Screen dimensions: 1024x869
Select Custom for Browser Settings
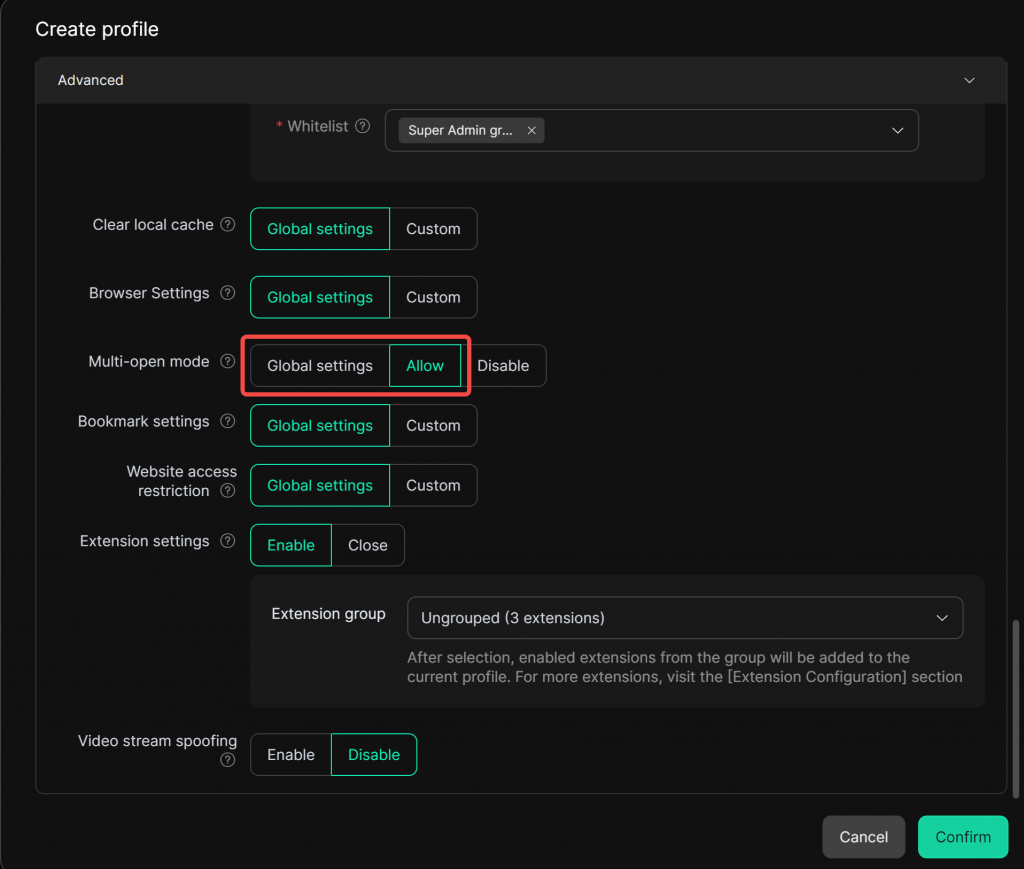[433, 298]
